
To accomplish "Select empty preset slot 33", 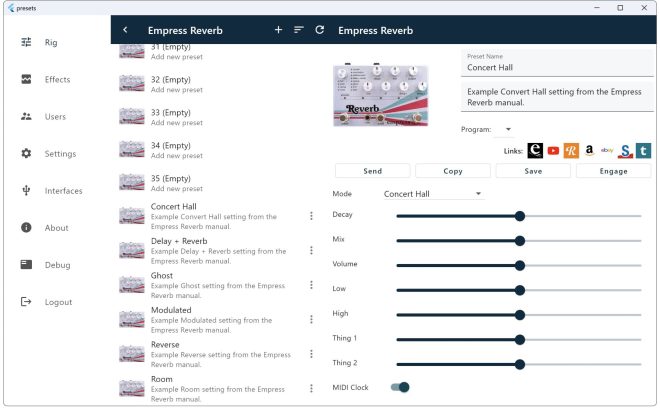I will pyautogui.click(x=217, y=117).
